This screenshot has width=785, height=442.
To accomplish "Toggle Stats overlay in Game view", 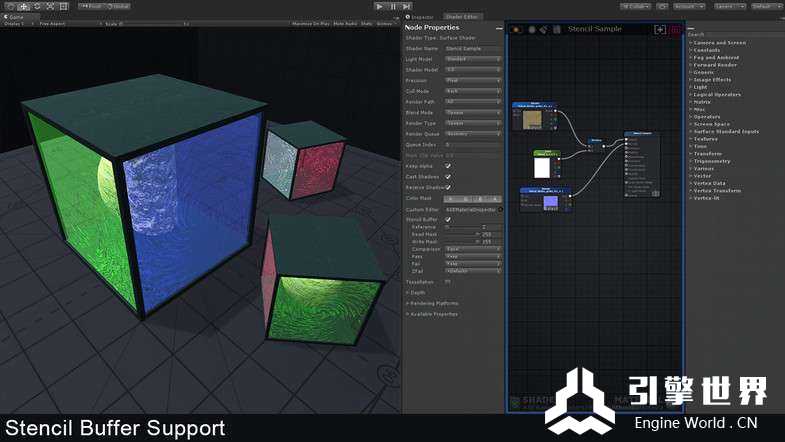I will click(367, 24).
